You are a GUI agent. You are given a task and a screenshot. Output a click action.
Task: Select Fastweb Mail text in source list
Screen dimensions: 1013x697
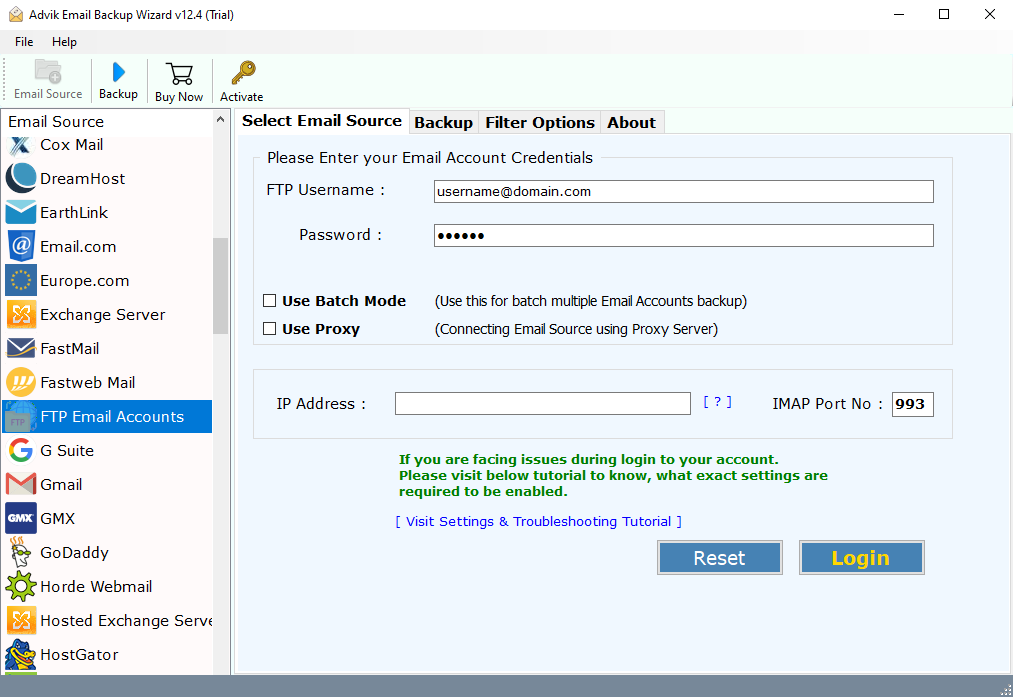click(88, 382)
